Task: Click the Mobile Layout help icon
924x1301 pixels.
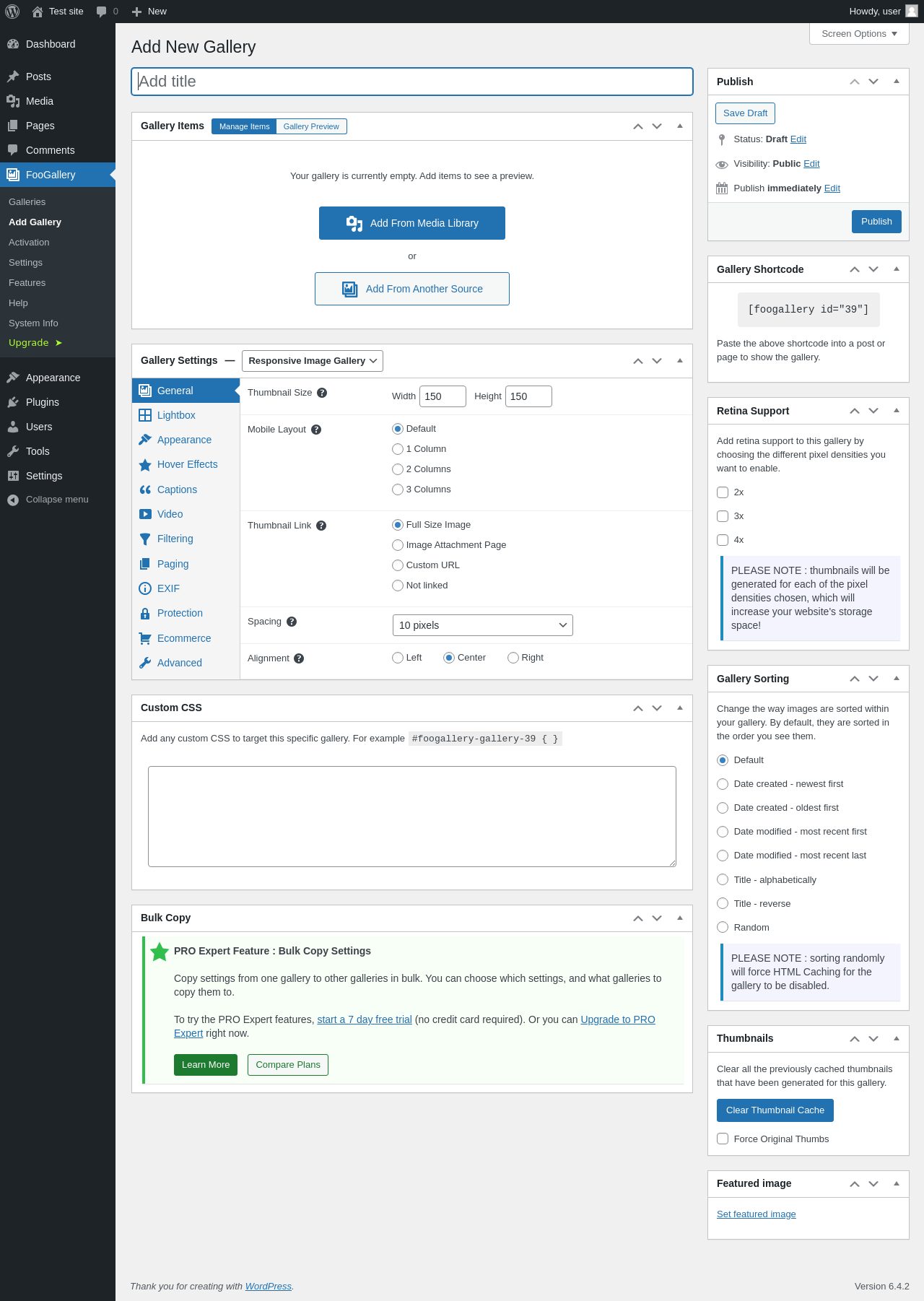Action: (x=316, y=430)
